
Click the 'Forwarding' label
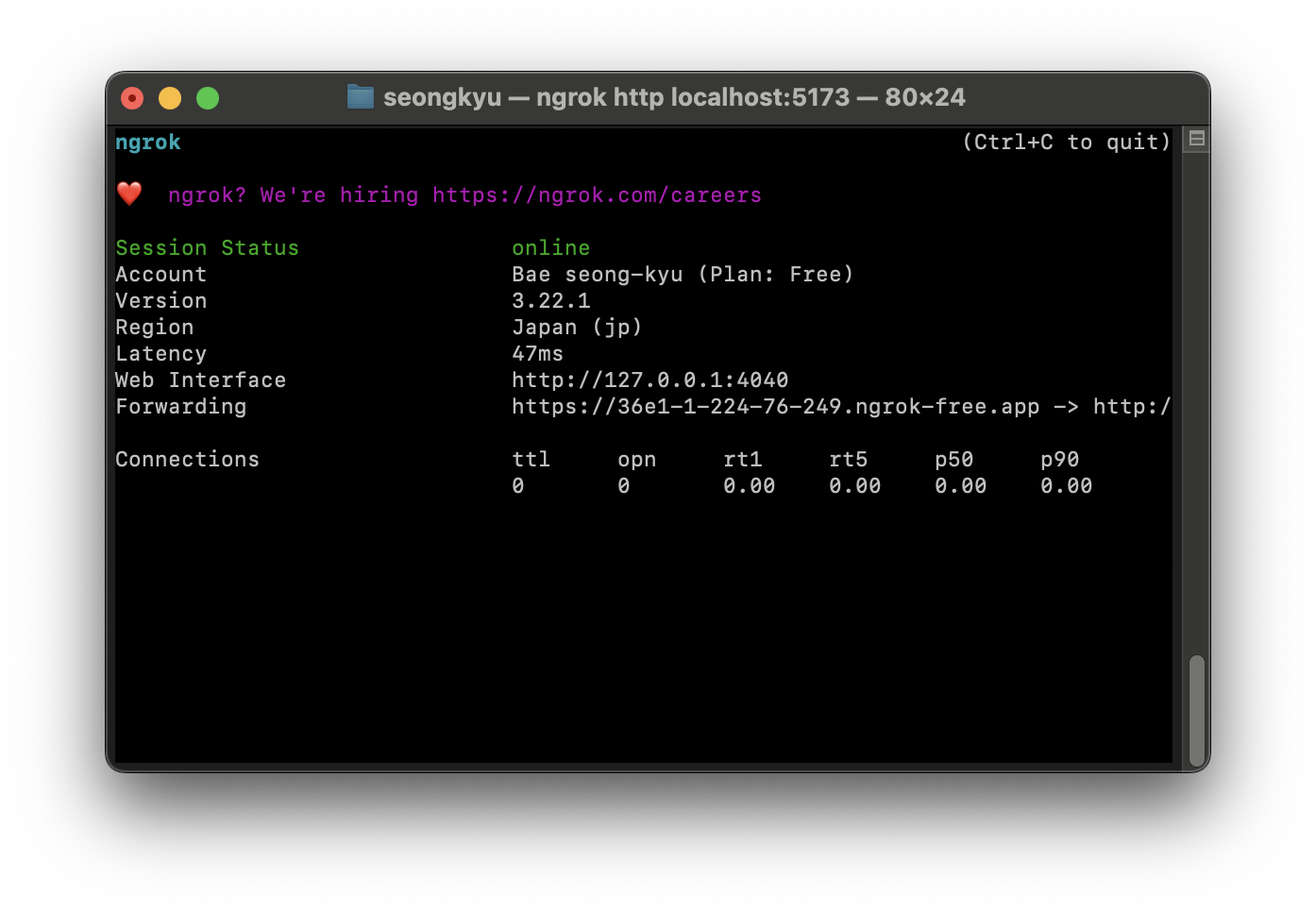click(180, 407)
